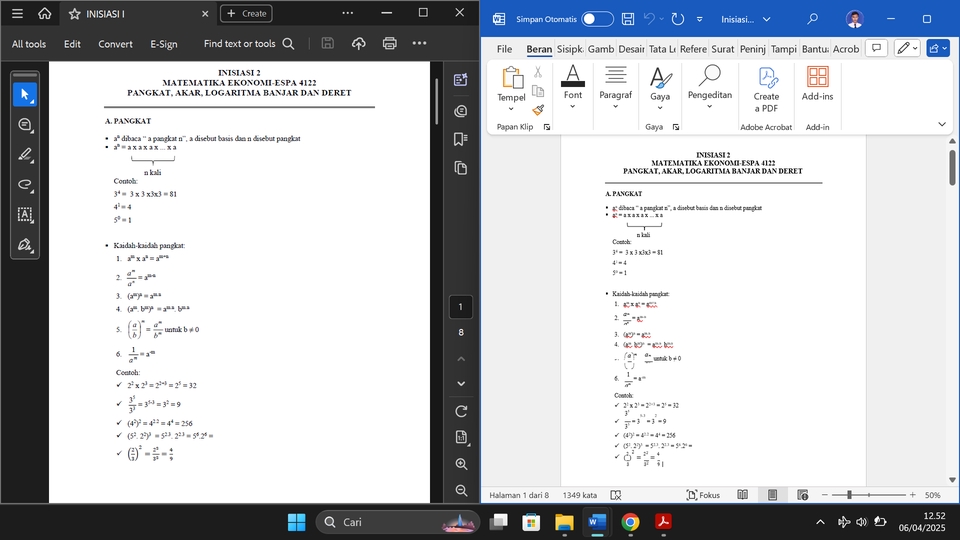Open Add-ins in Word ribbon
Screen dimensions: 960x540
pos(817,84)
